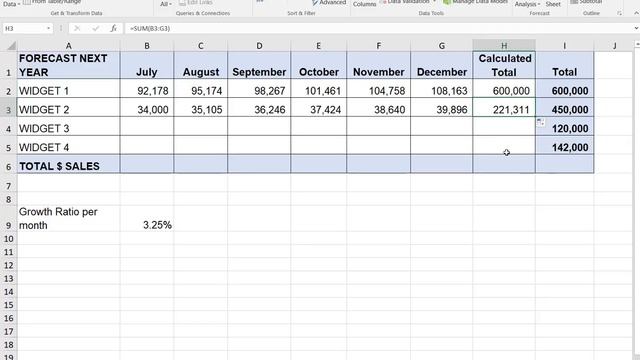Screen dimensions: 640x360
Task: Click the Advanced filter button
Action: pyautogui.click(x=329, y=3)
